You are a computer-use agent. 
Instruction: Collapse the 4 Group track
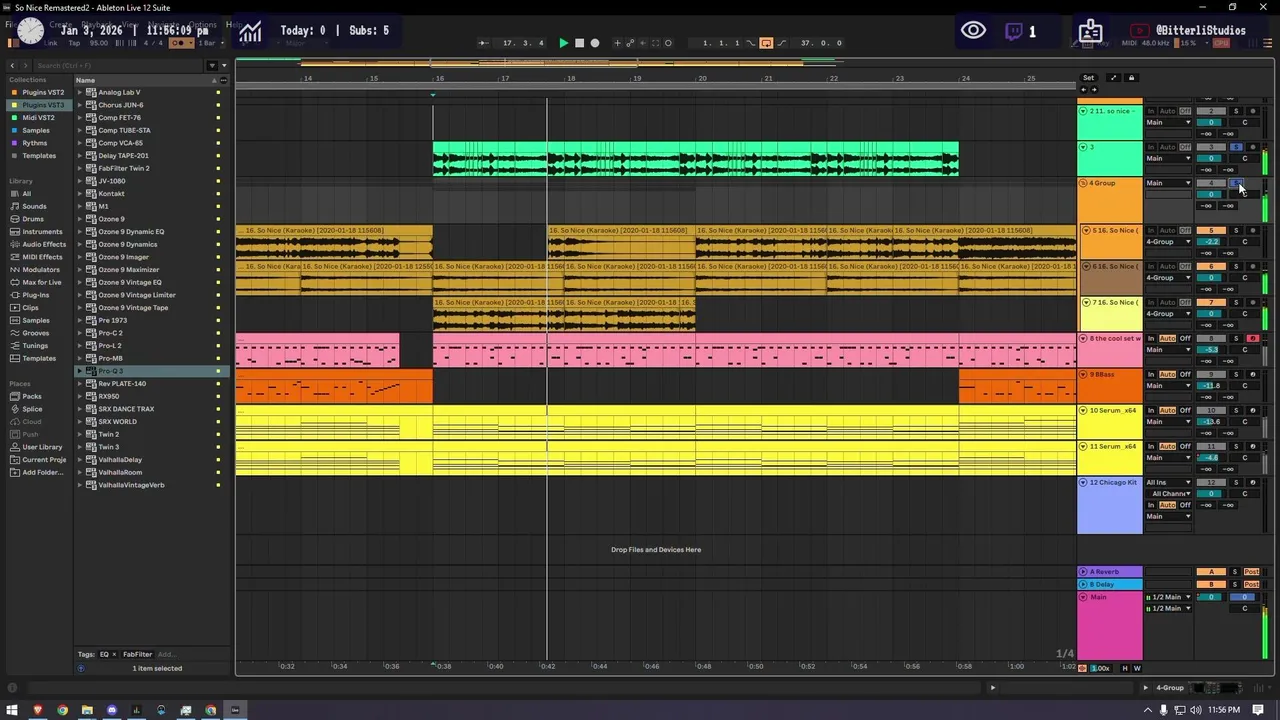1083,183
